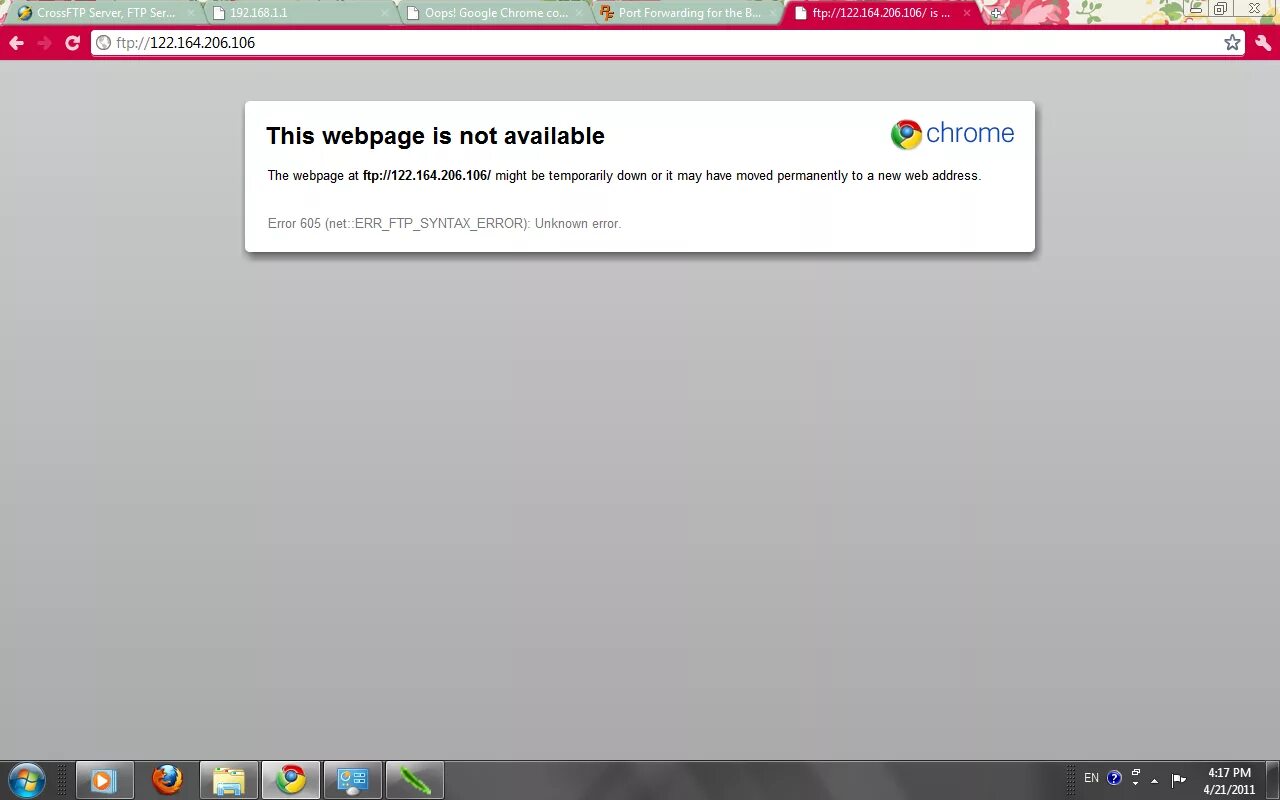The height and width of the screenshot is (800, 1280).
Task: Click the green feather taskbar icon
Action: (414, 780)
